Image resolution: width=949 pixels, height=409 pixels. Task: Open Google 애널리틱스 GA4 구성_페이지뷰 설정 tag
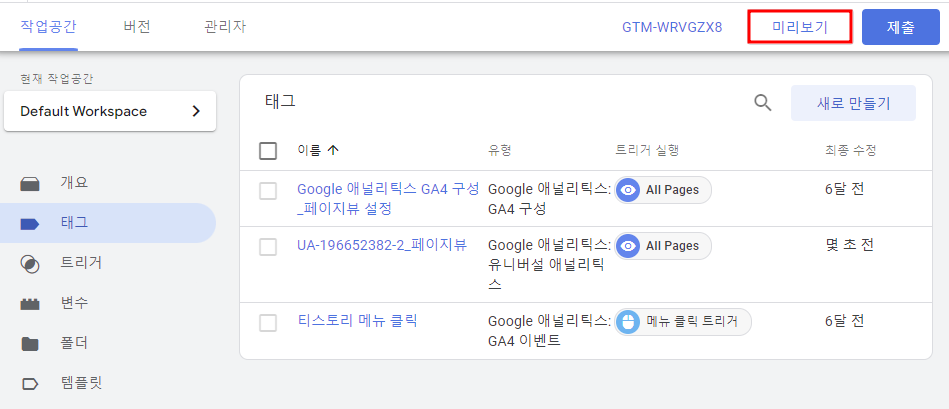(388, 198)
